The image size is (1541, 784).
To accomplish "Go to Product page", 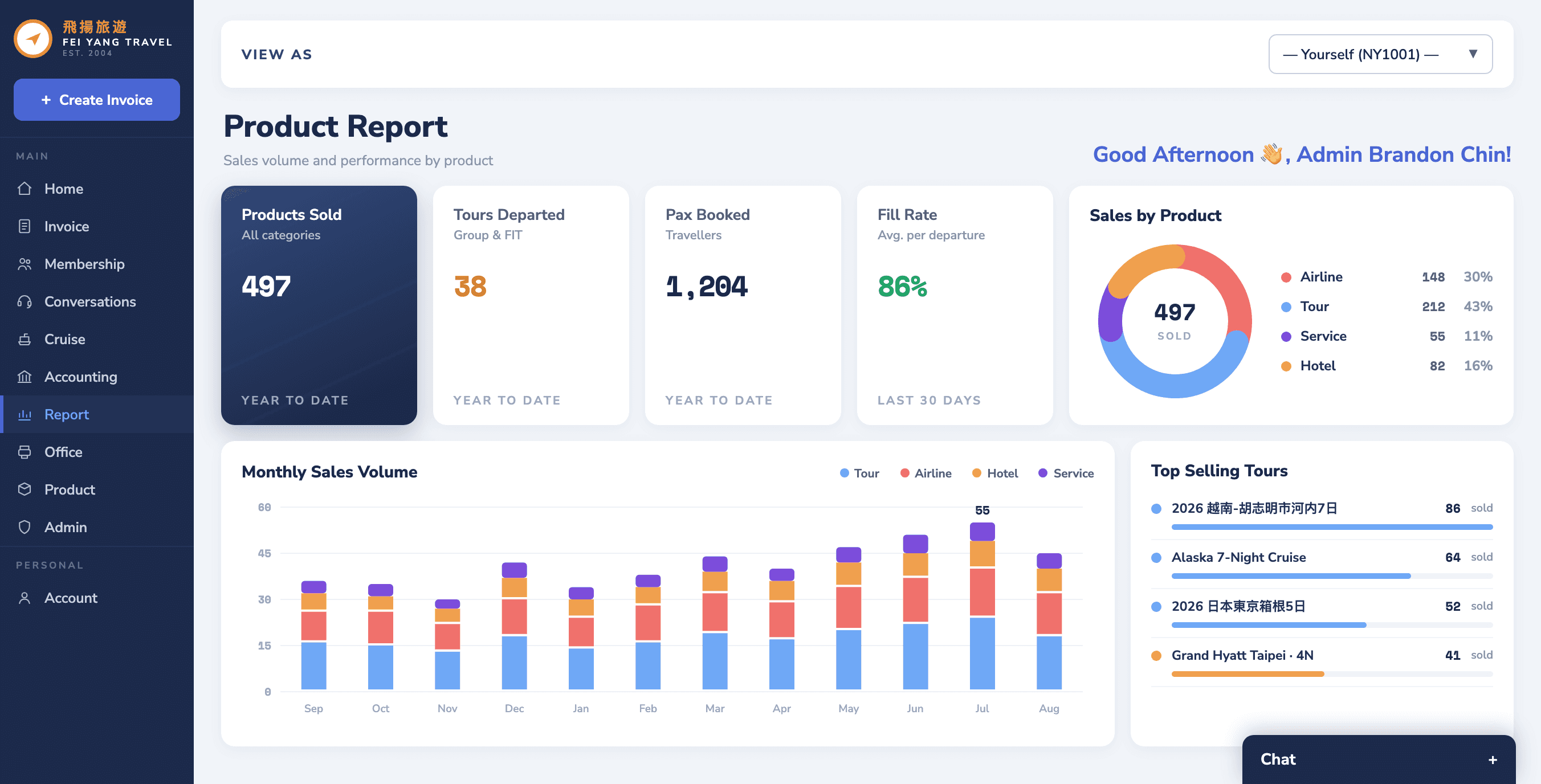I will [97, 489].
